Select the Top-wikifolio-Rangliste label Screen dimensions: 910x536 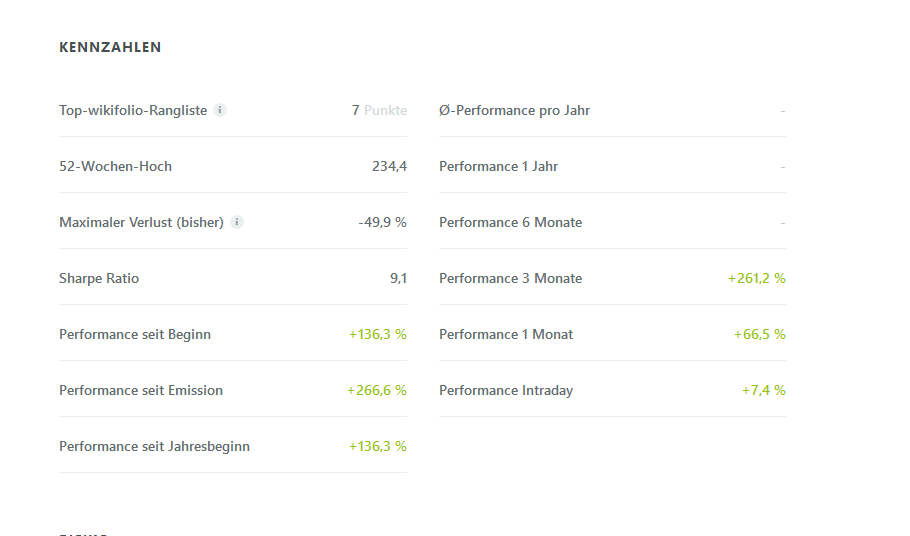133,110
